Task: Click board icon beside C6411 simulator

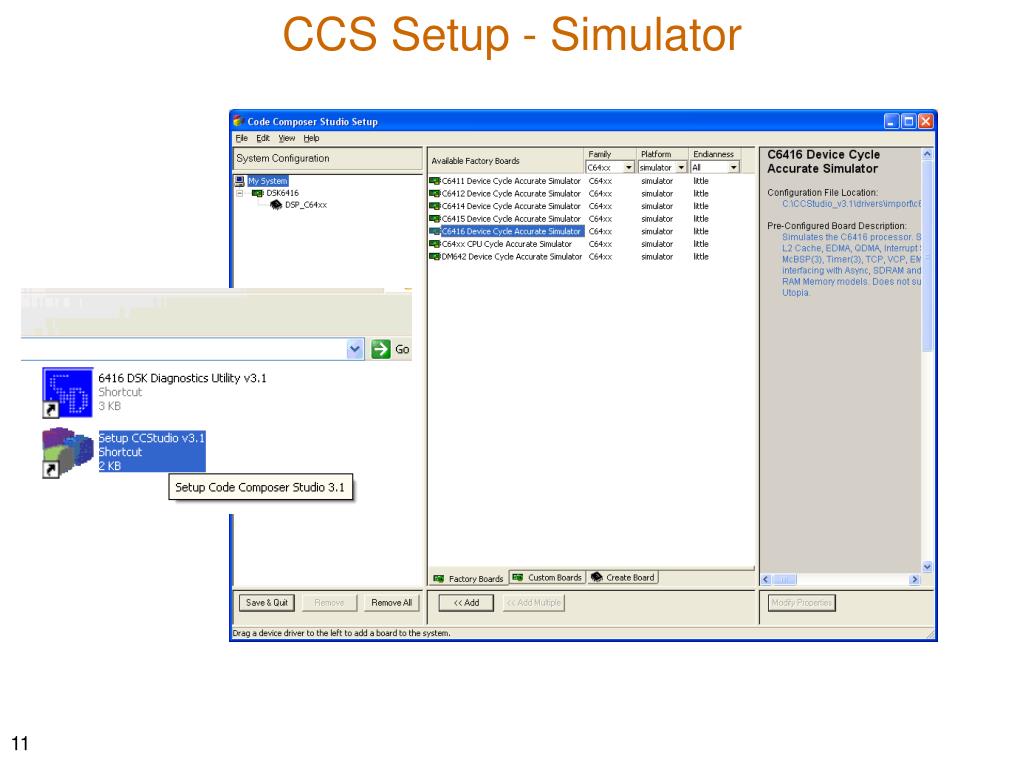Action: tap(434, 181)
